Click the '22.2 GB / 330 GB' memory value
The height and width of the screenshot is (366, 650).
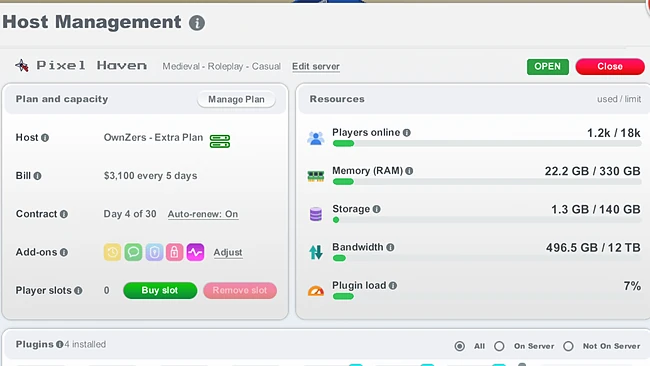pos(592,171)
